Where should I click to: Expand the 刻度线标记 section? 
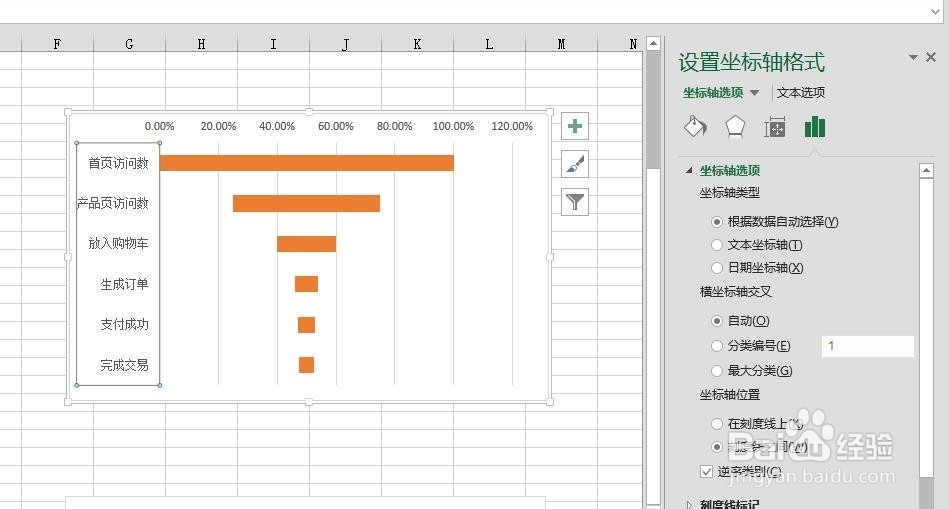(689, 504)
